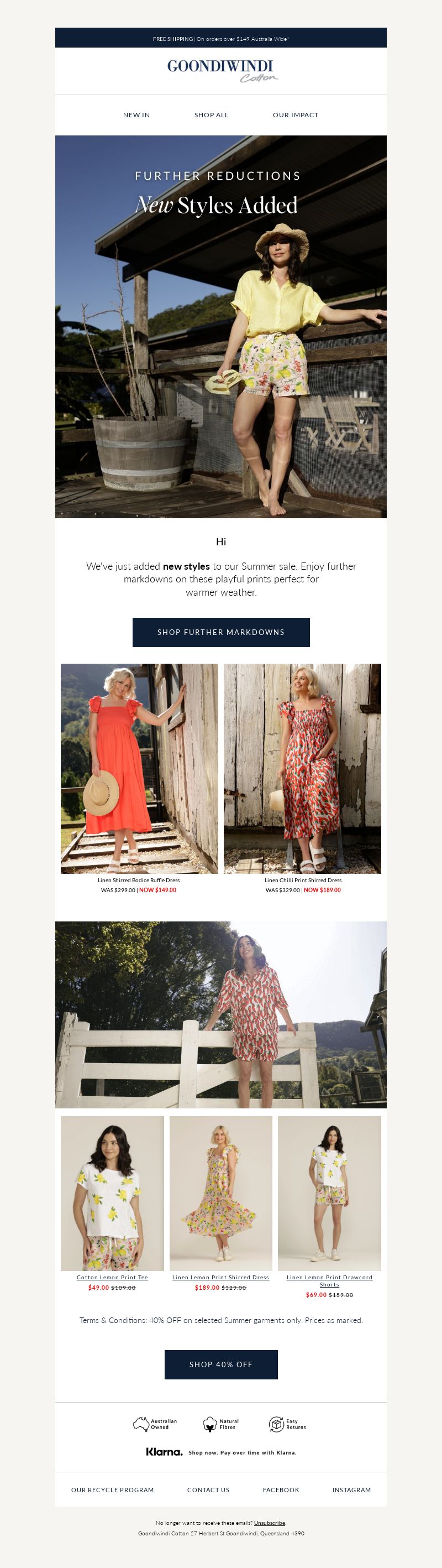Open the SHOP ALL menu item

211,115
